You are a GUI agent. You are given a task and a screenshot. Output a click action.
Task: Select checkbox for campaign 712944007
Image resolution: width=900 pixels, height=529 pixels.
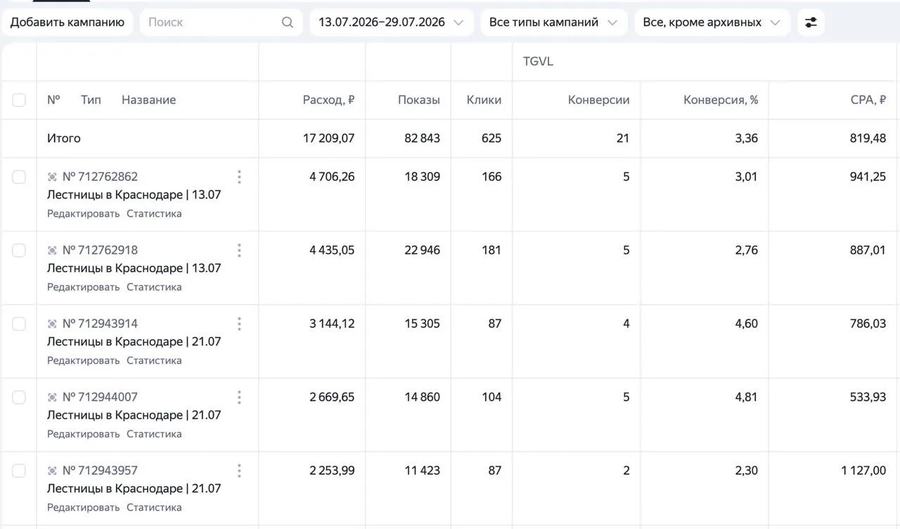19,397
